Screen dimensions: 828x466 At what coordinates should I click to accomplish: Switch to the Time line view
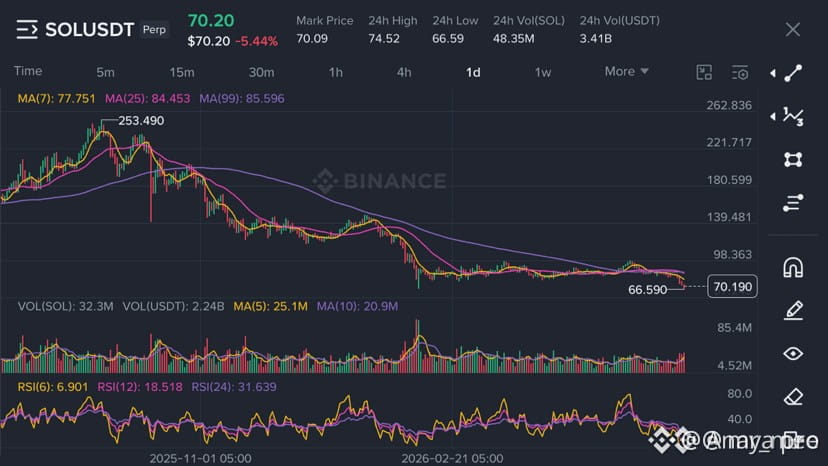pyautogui.click(x=28, y=71)
